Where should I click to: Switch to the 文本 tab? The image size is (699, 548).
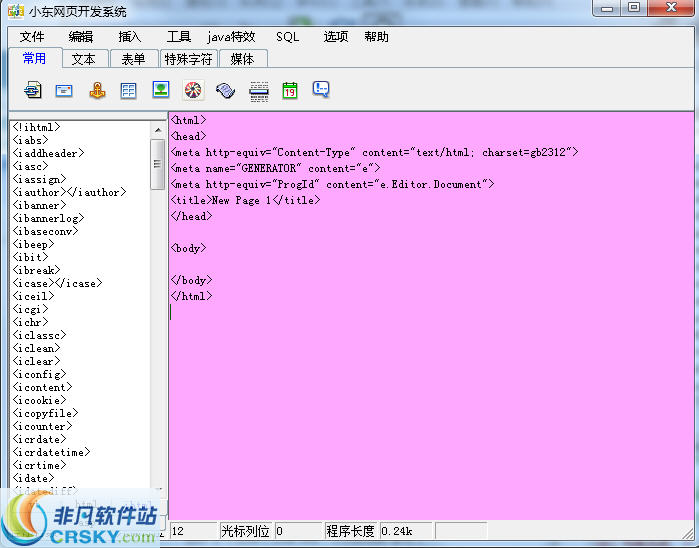(x=84, y=59)
